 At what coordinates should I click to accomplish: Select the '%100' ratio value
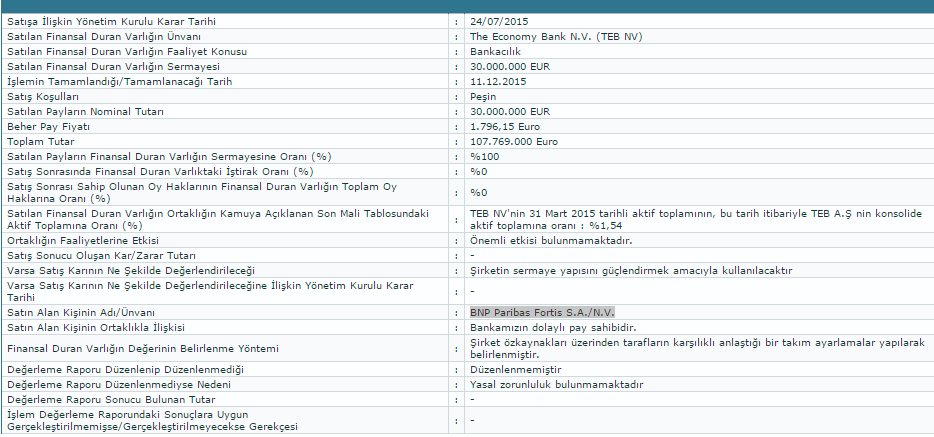485,157
